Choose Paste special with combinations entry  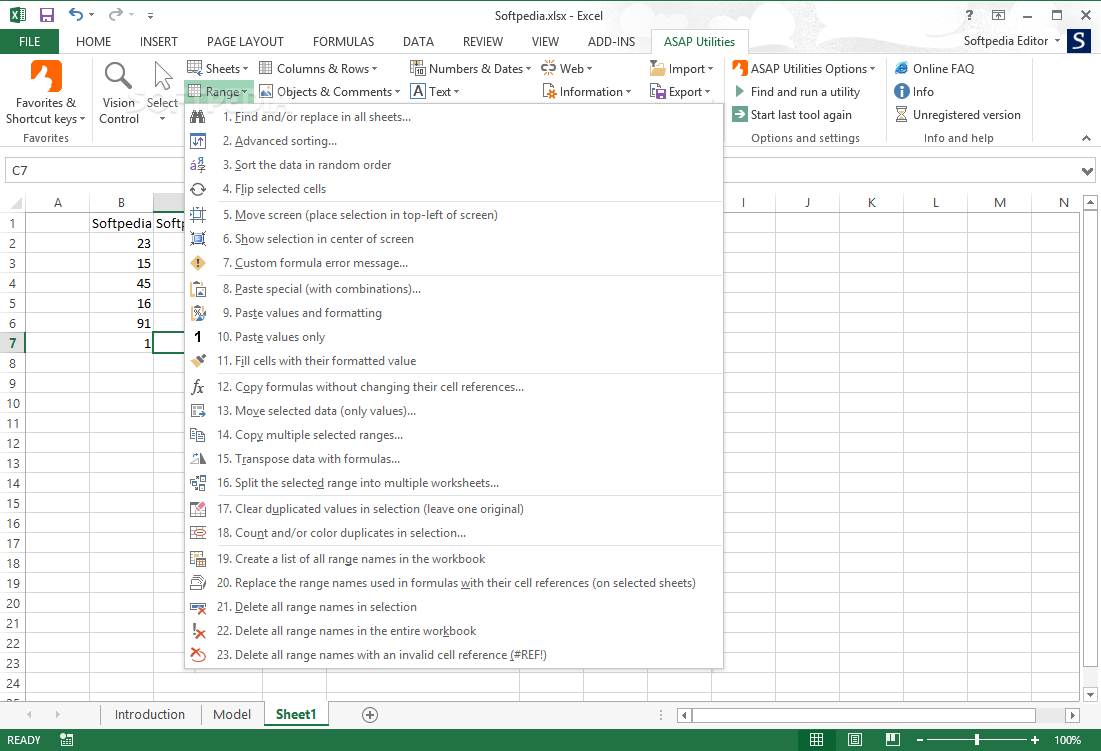[x=454, y=288]
